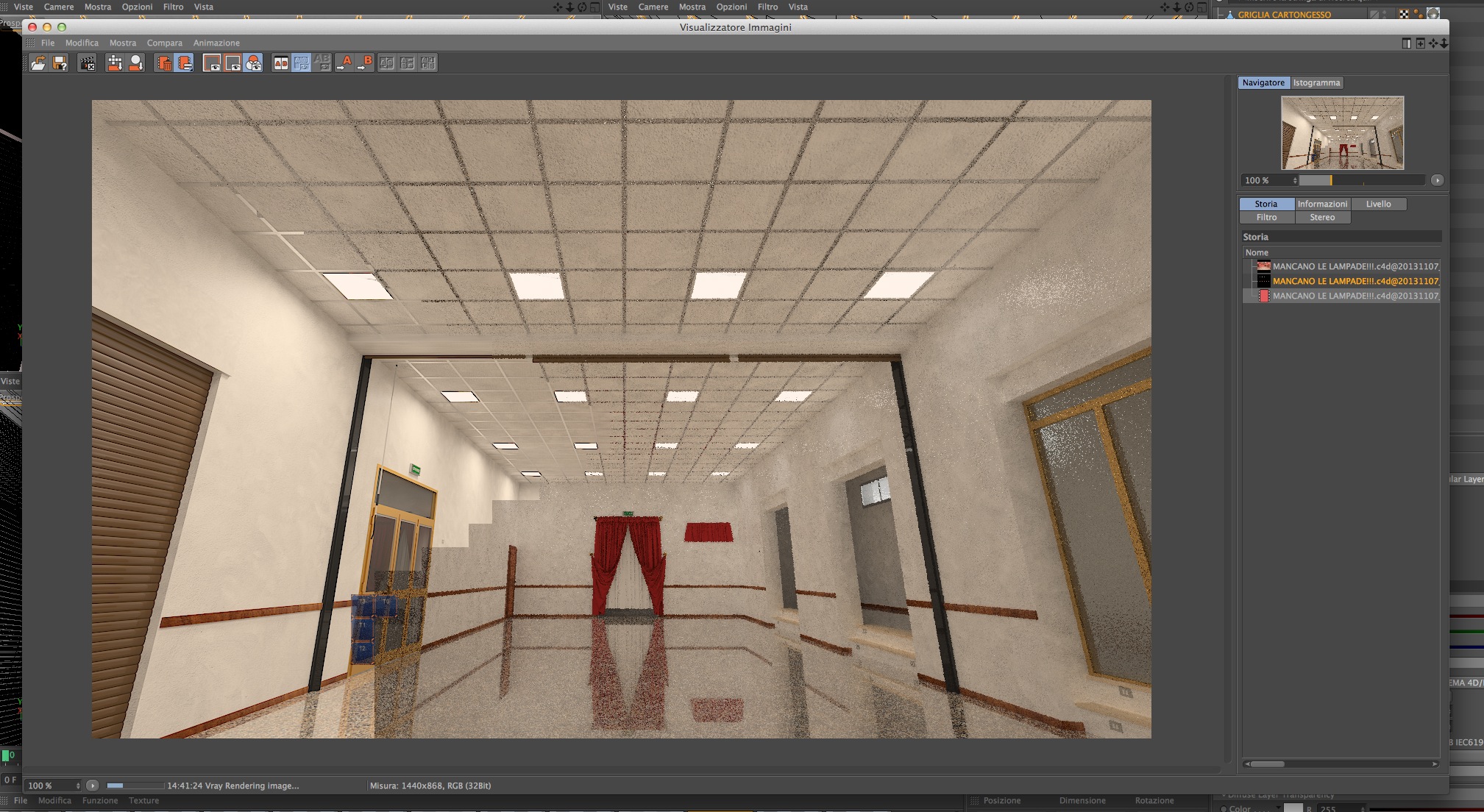Open the navigator zoom options arrow button
Screen dimensions: 1484x812
tap(1436, 180)
